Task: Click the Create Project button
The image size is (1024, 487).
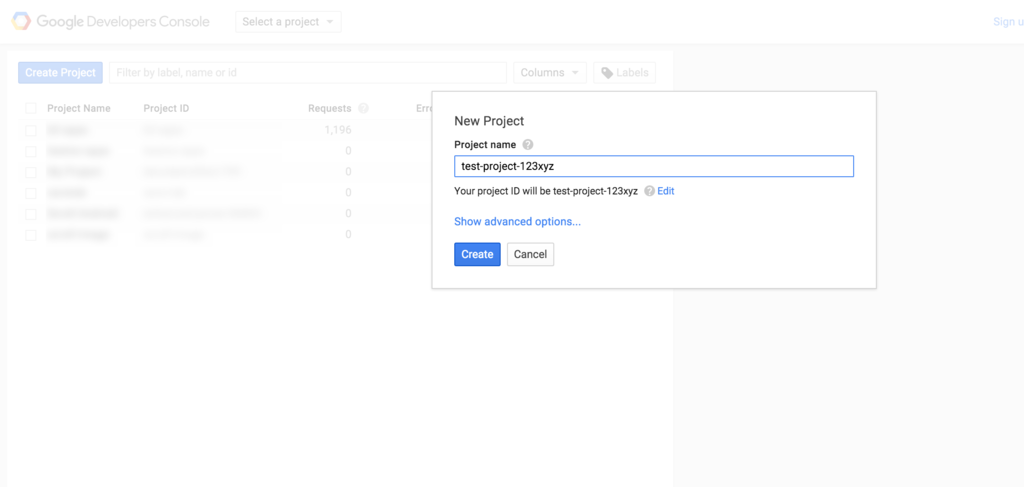Action: tap(60, 72)
